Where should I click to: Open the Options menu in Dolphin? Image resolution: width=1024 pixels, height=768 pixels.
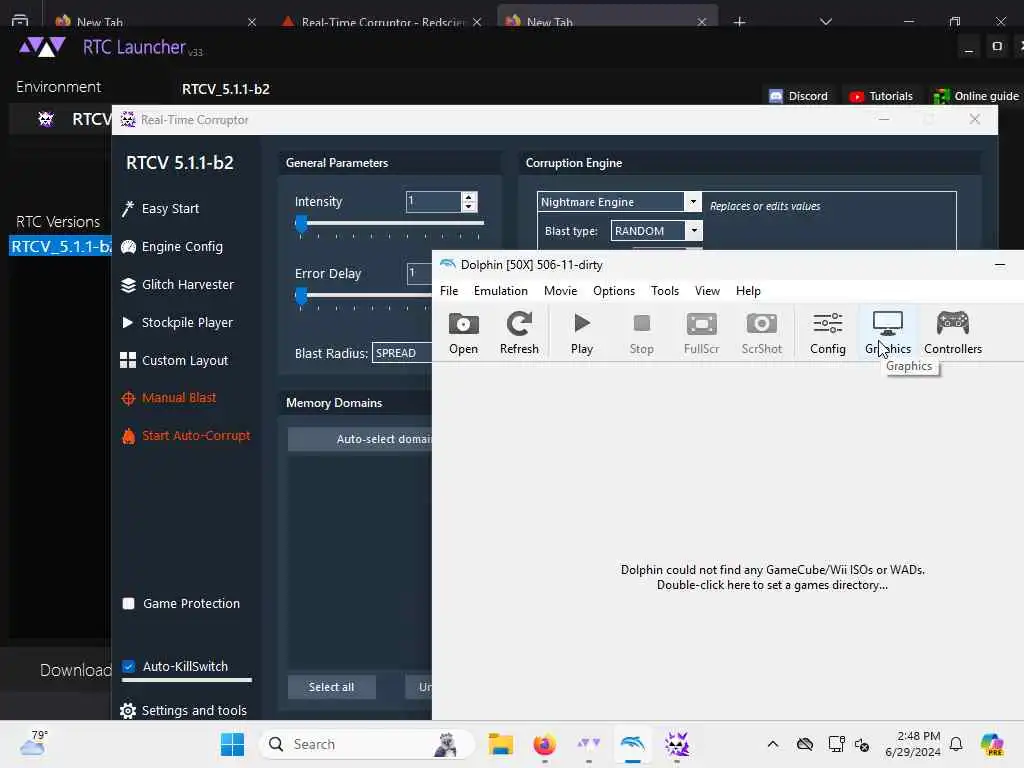613,291
